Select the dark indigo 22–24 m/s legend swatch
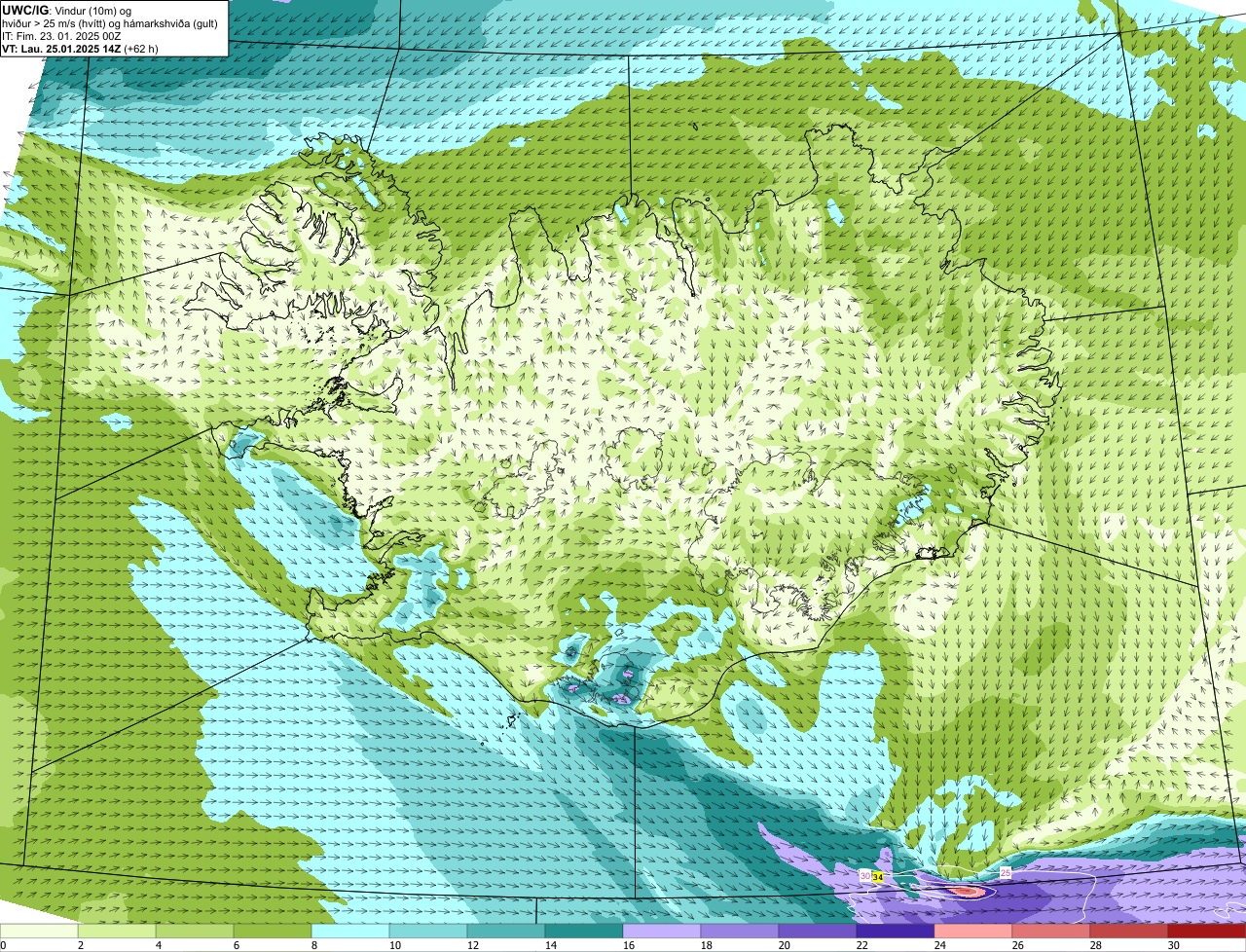The image size is (1246, 952). [x=896, y=932]
